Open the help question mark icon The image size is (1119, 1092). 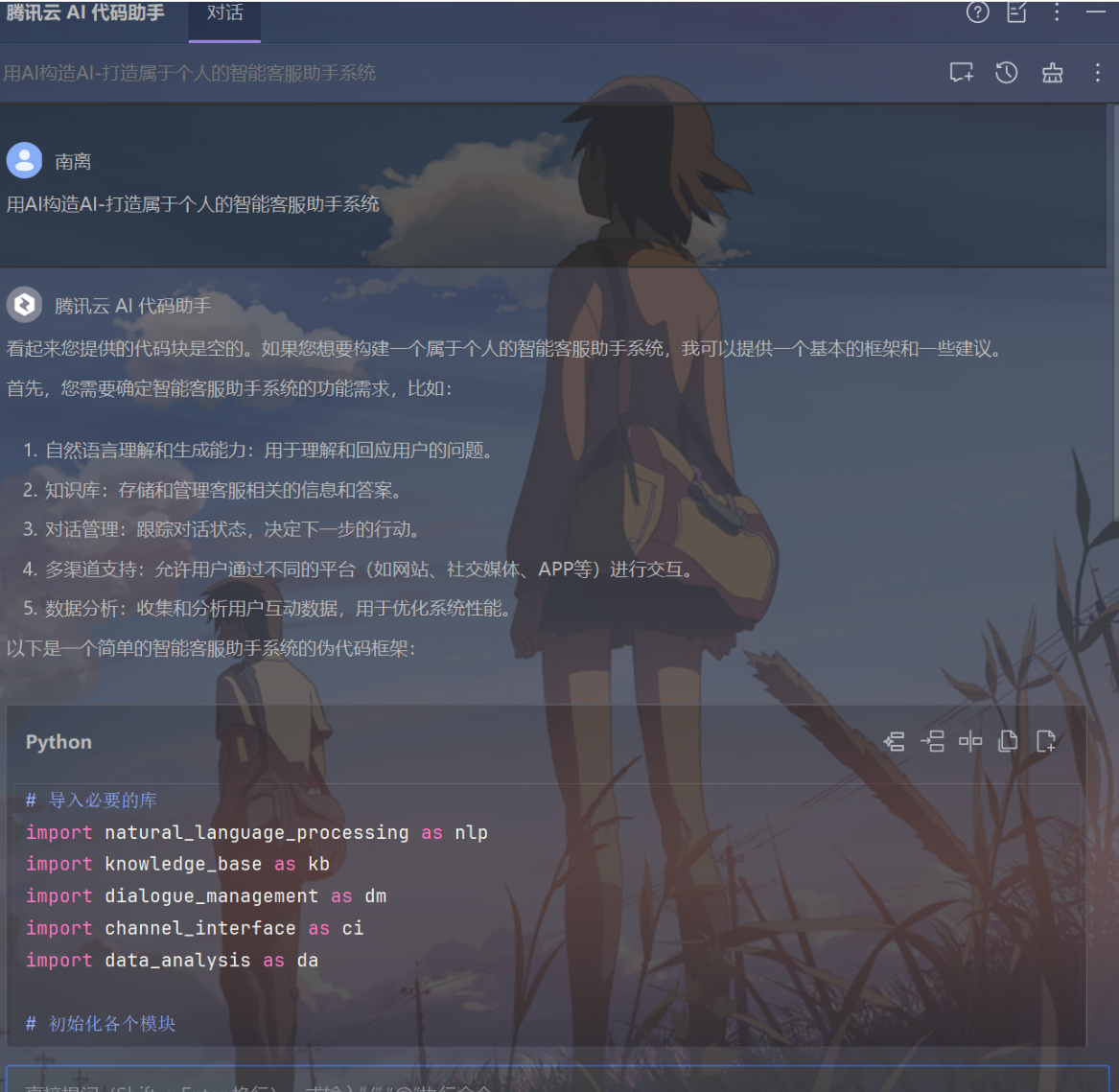click(x=977, y=12)
